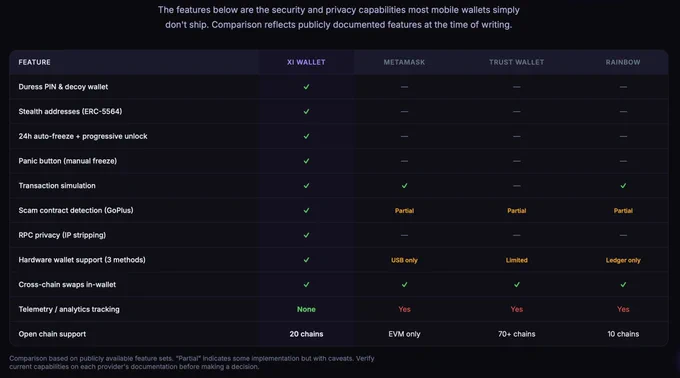Screen dimensions: 680x378
Task: Click MetaMask 'USB only' hardware wallet label
Action: tap(404, 260)
